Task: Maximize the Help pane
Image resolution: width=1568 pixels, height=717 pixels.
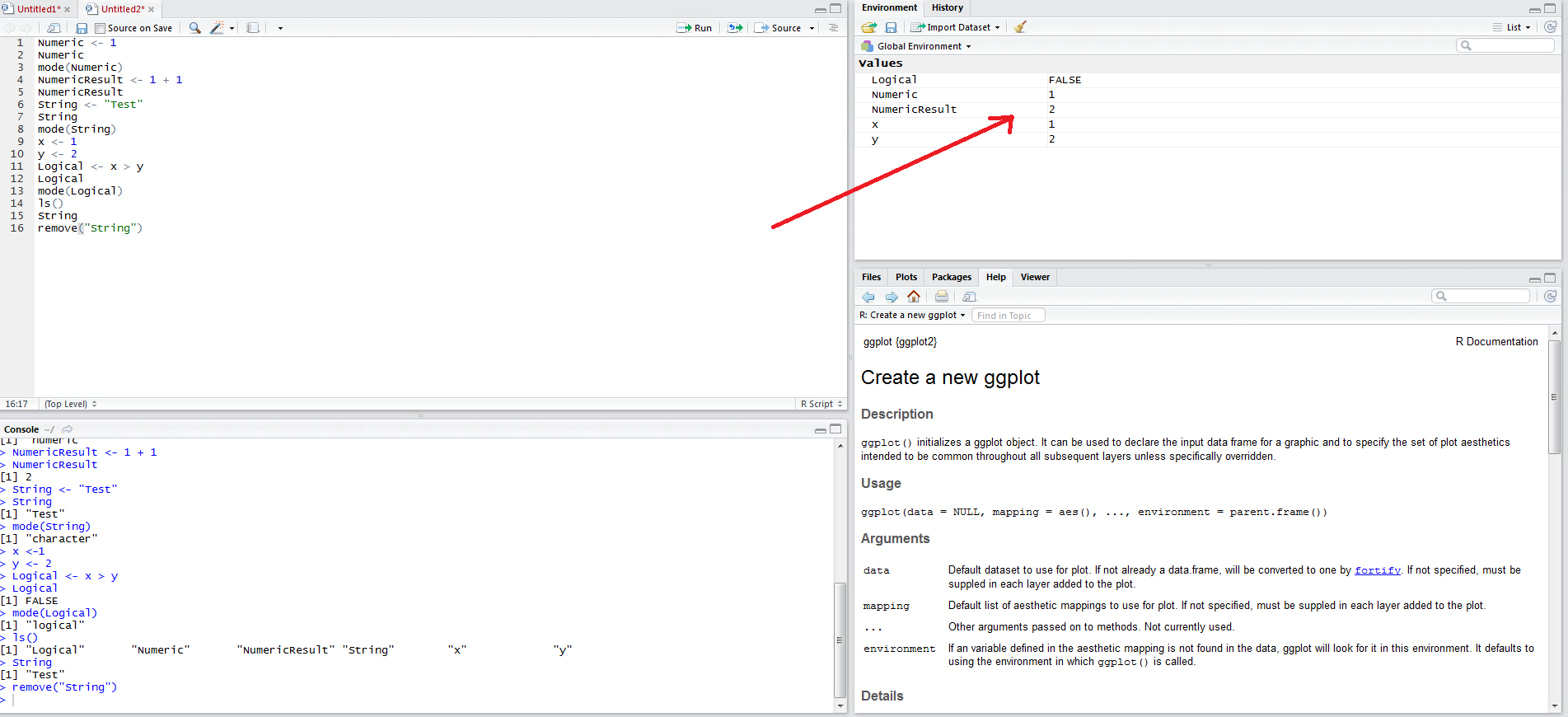Action: coord(1550,278)
